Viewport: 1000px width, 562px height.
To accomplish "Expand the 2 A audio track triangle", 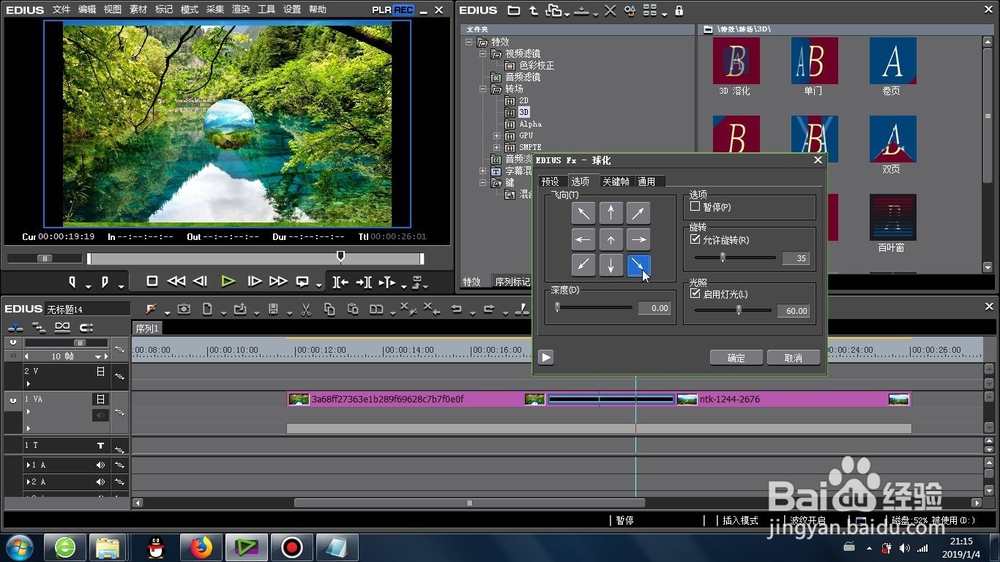I will pos(27,482).
